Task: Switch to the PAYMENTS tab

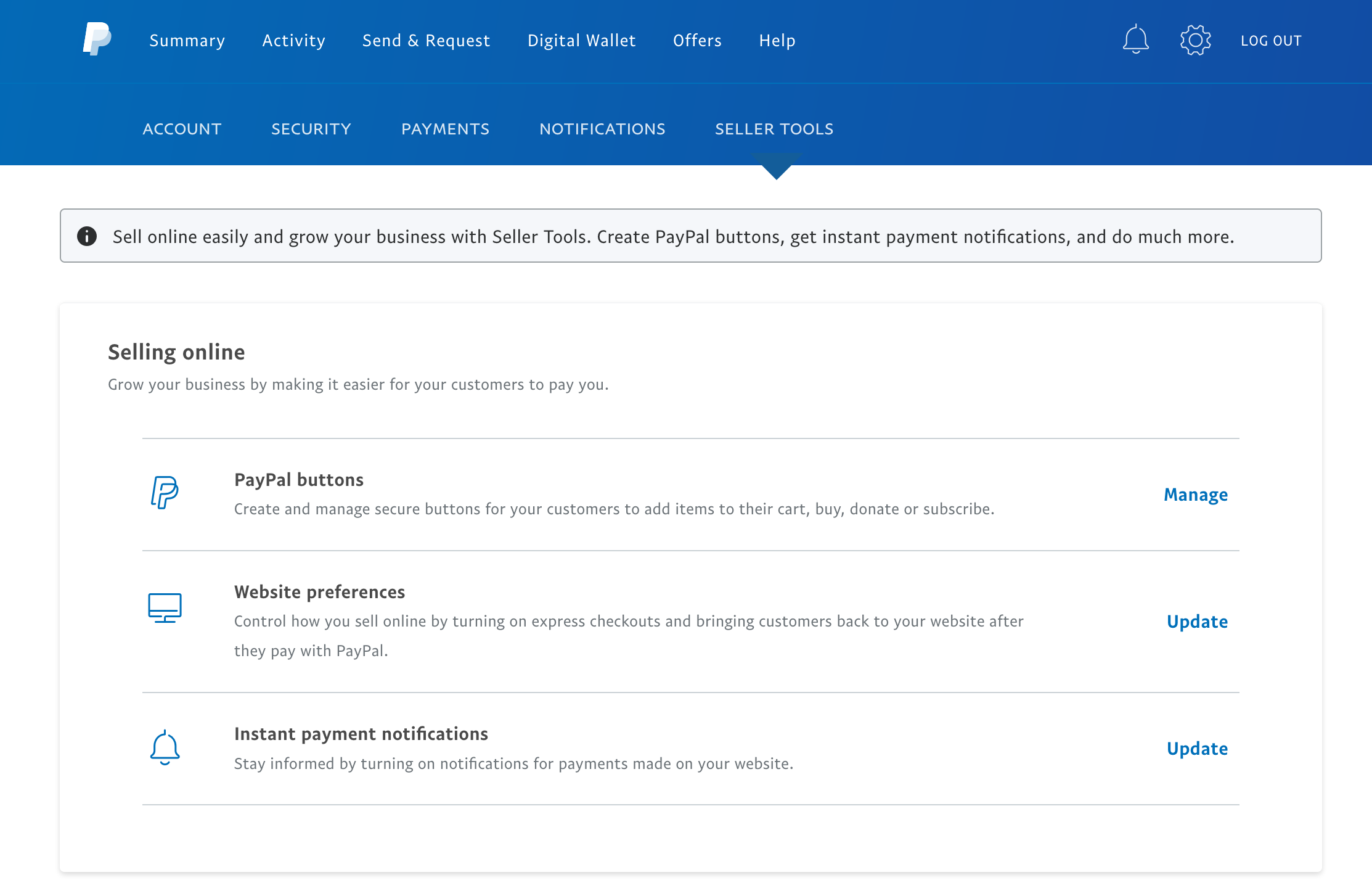Action: (446, 129)
